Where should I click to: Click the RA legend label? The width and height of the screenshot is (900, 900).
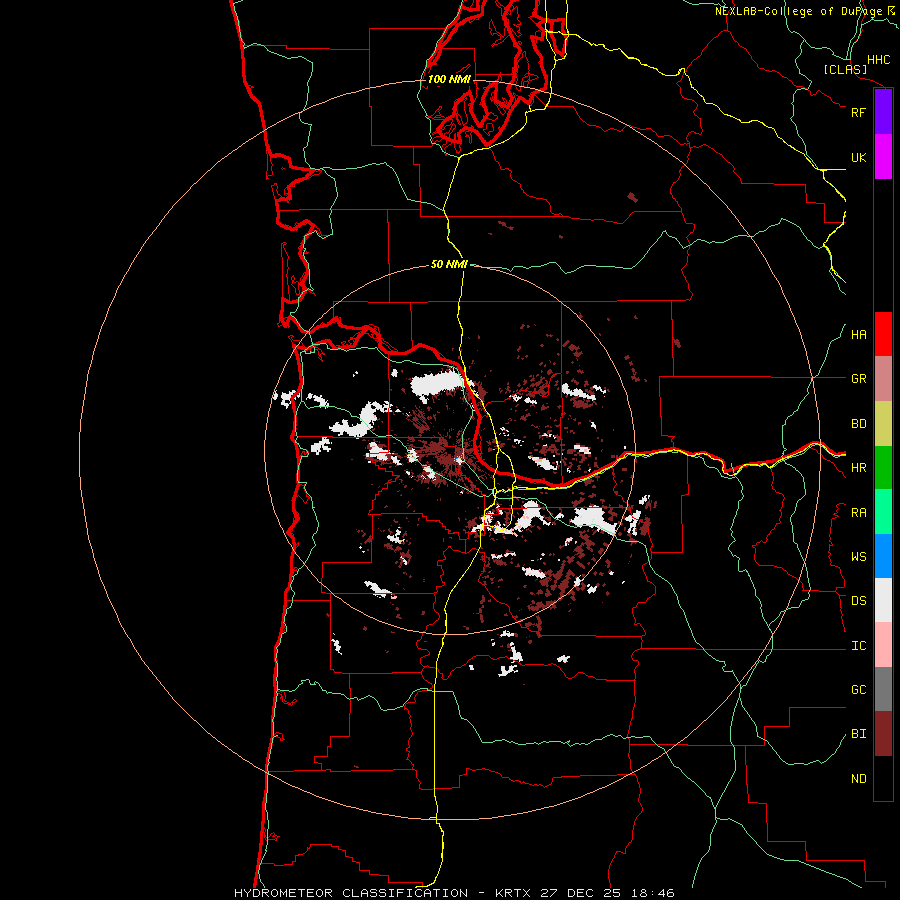point(858,512)
